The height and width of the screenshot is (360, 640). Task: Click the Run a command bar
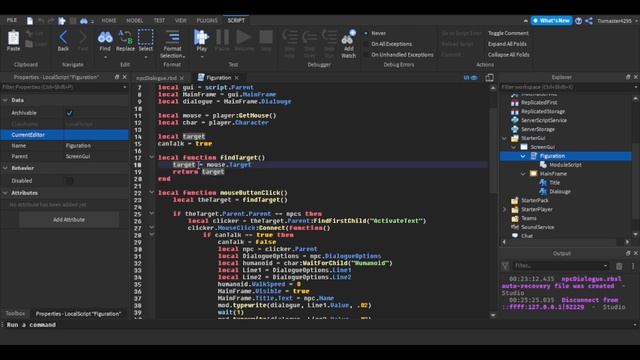318,325
